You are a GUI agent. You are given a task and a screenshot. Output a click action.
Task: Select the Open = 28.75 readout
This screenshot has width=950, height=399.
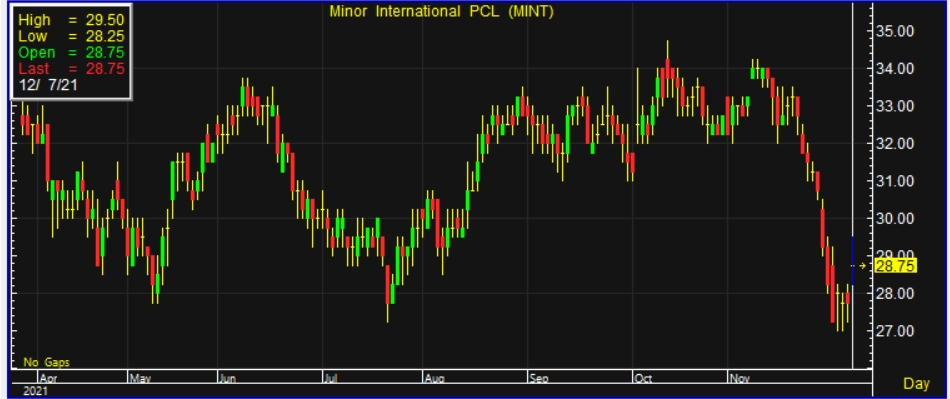[71, 53]
